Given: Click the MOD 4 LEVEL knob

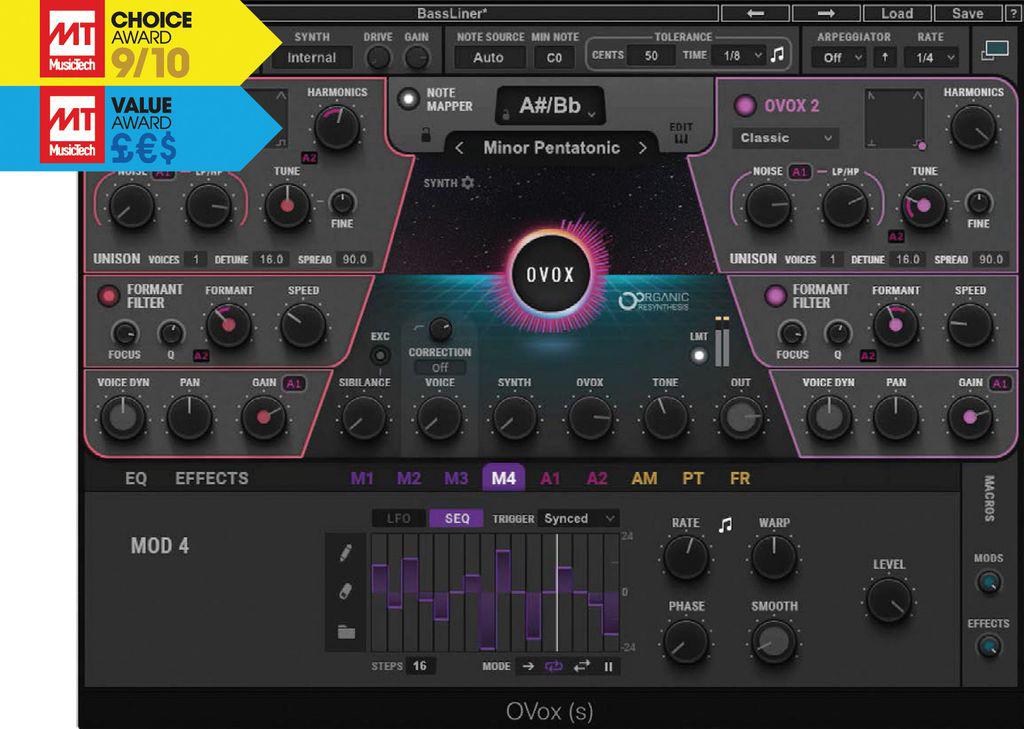Looking at the screenshot, I should click(889, 600).
